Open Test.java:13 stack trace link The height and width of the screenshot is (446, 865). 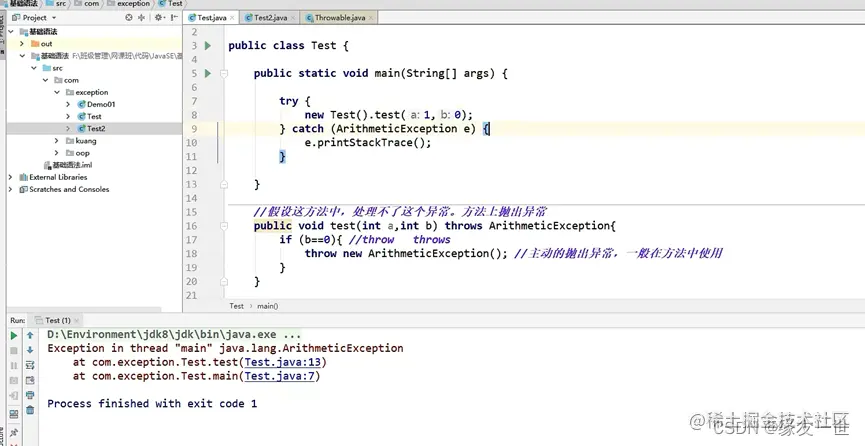pyautogui.click(x=282, y=362)
